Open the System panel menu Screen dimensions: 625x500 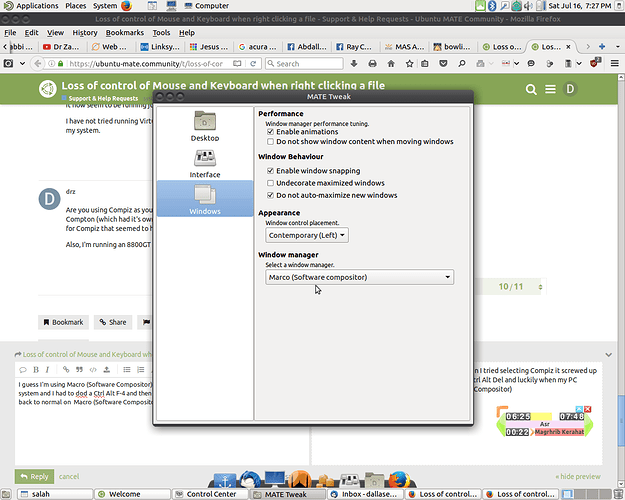tap(105, 6)
